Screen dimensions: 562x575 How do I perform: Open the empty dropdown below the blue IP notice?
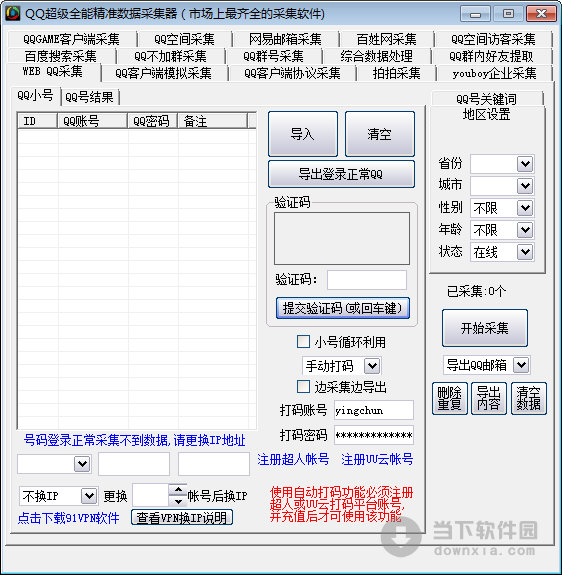(x=82, y=464)
